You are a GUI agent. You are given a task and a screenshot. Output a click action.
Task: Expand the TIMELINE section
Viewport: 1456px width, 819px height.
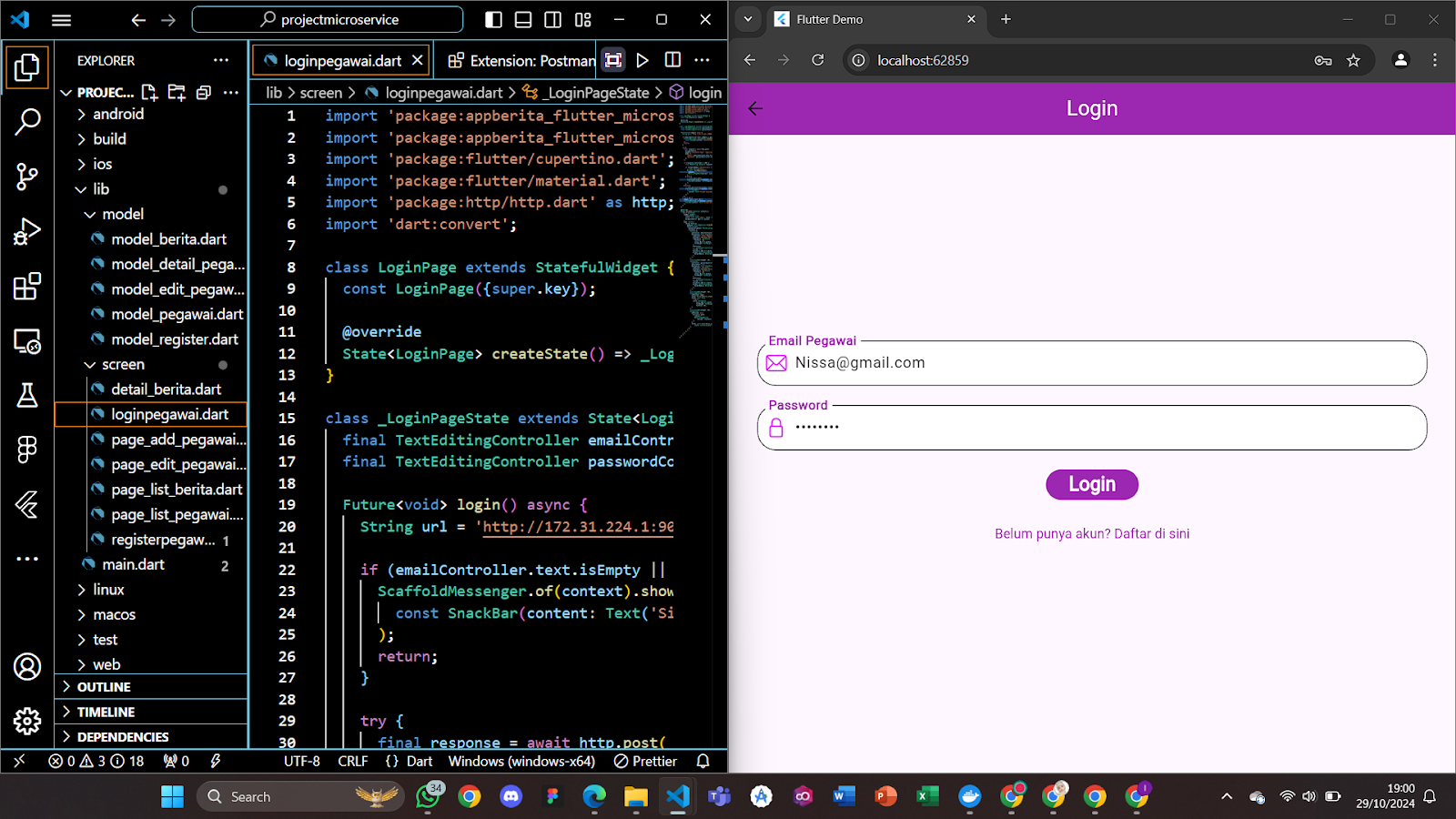[x=151, y=712]
